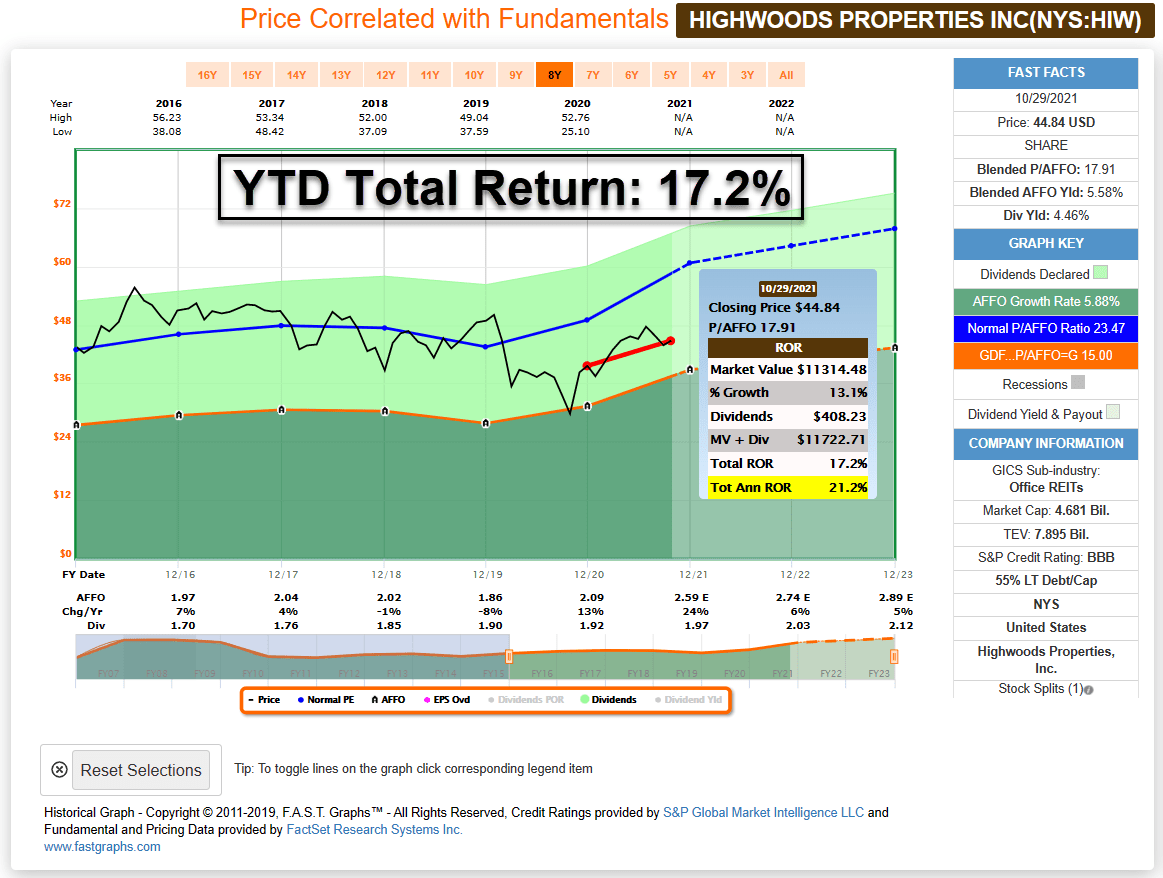The image size is (1163, 878).
Task: Toggle the Dividend Yield & Payout checkbox
Action: (1113, 412)
